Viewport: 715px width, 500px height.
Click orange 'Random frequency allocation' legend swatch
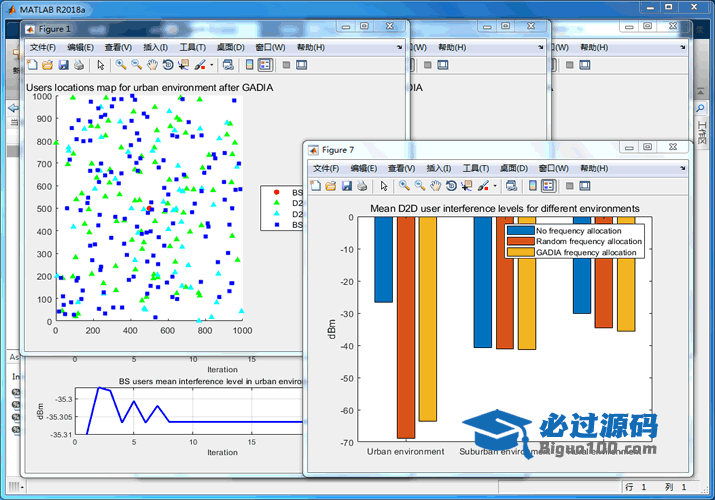click(520, 241)
